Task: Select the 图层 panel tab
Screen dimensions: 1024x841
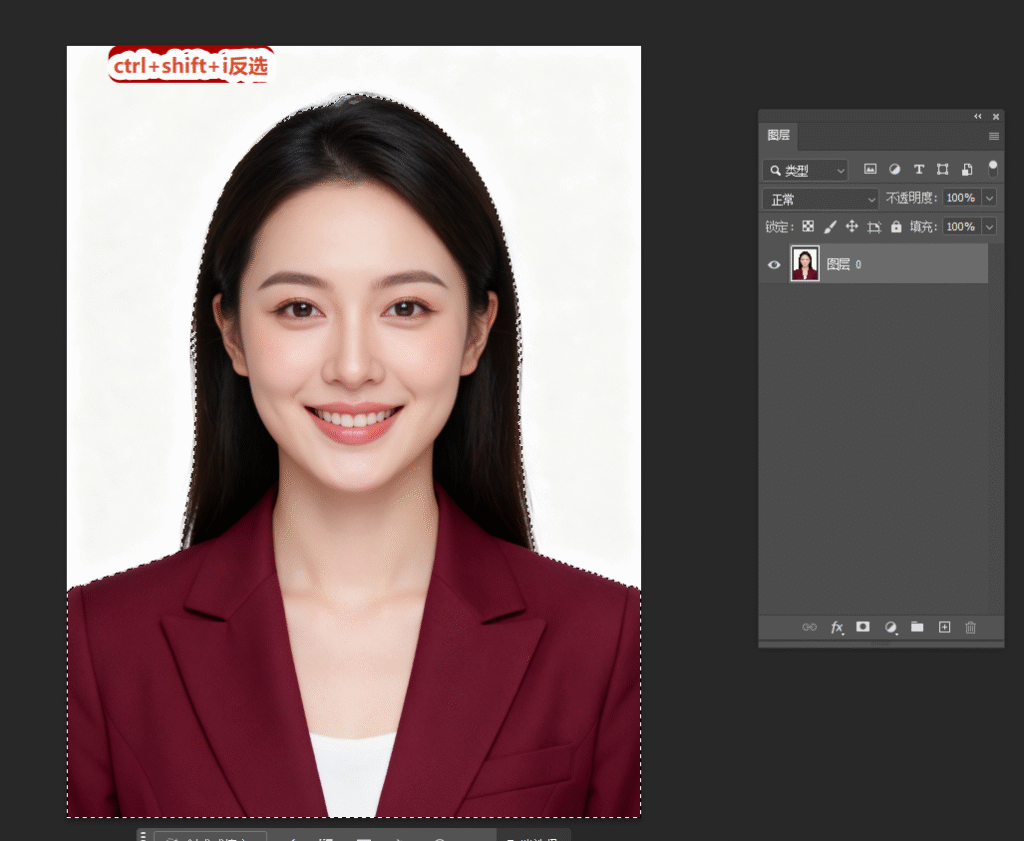Action: [x=778, y=136]
